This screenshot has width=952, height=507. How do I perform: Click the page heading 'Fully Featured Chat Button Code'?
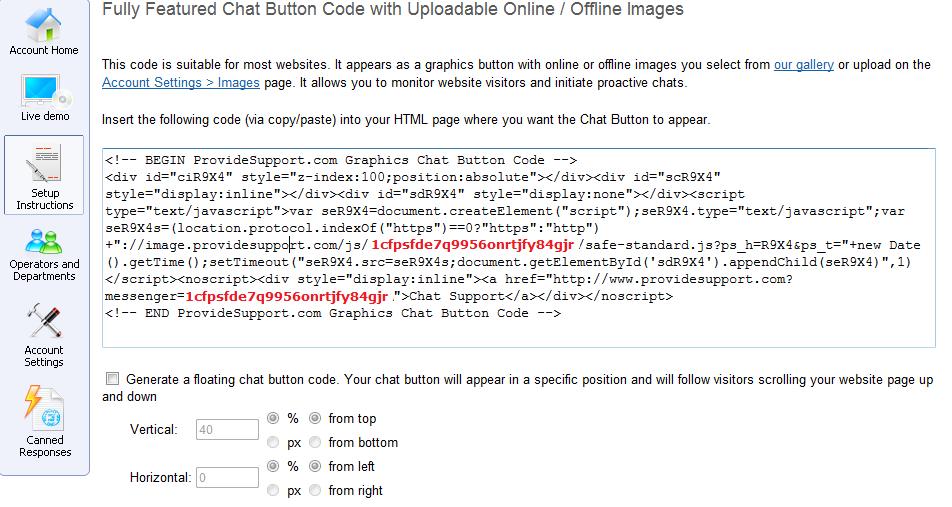tap(393, 9)
